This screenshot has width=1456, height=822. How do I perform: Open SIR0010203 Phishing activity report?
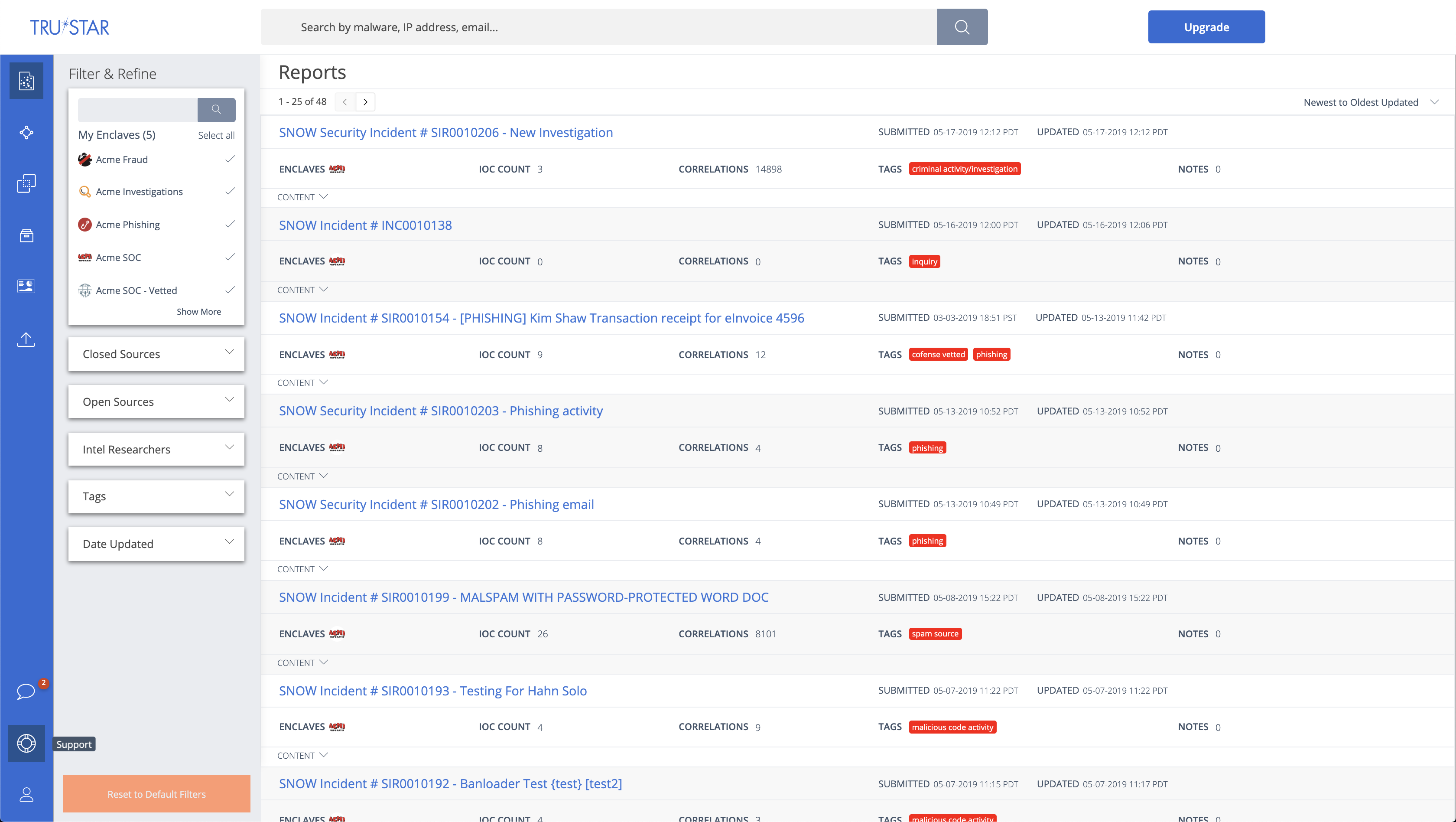[x=440, y=411]
